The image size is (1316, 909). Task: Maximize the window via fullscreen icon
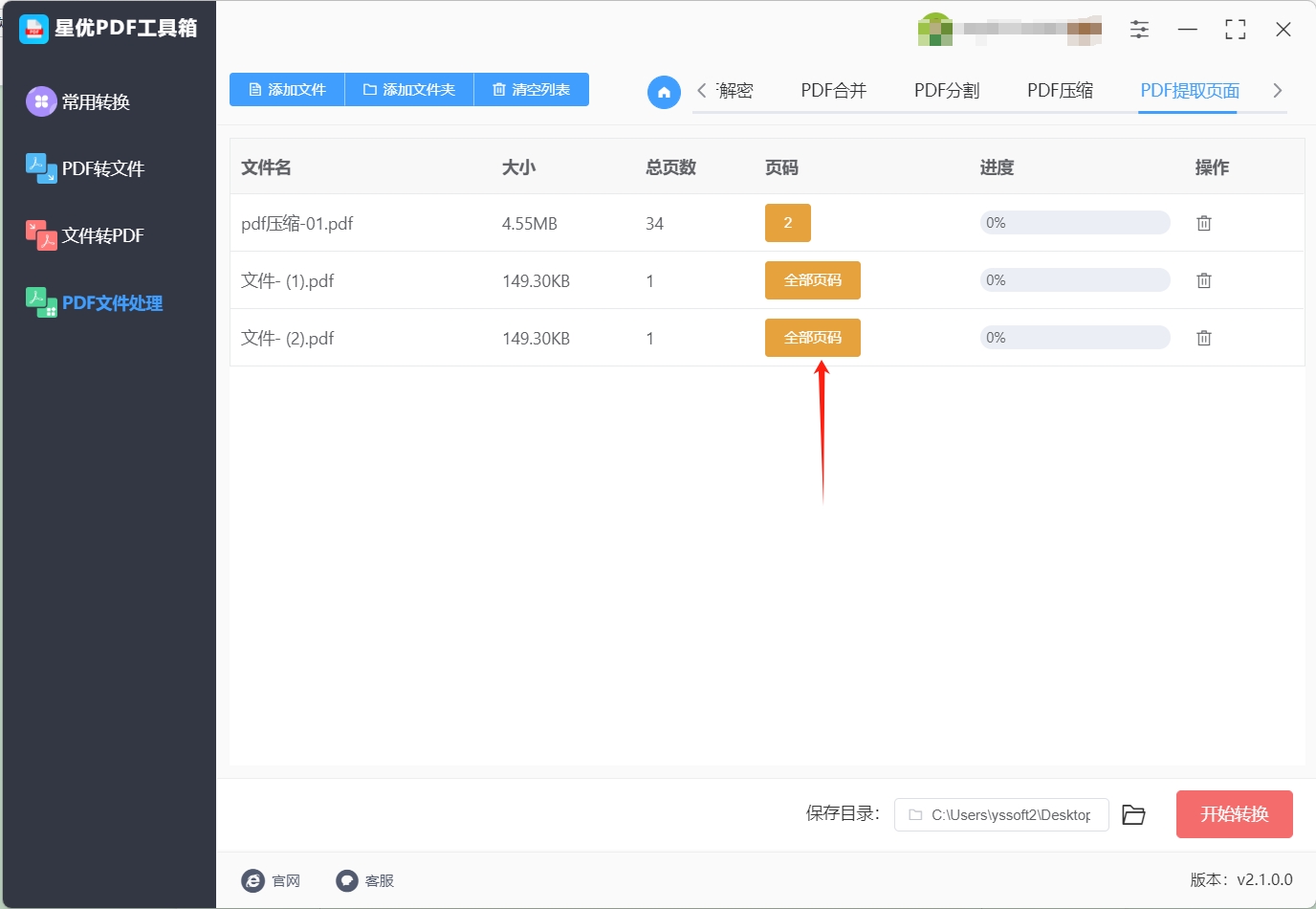coord(1236,30)
